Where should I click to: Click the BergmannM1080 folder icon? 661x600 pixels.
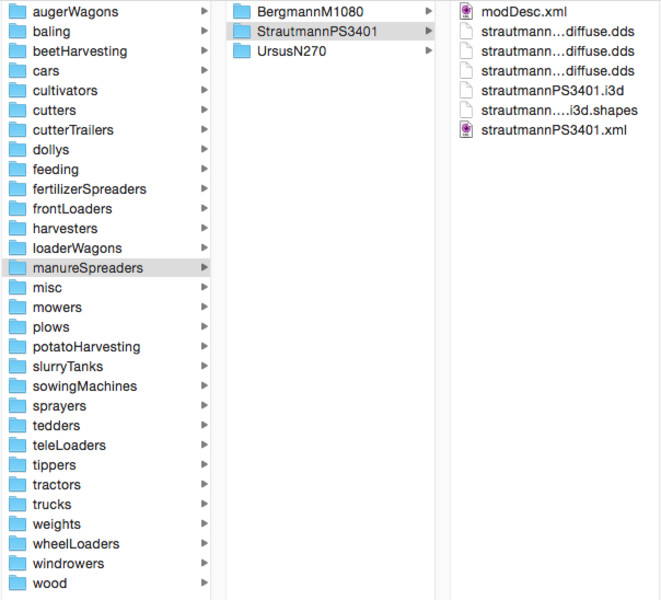242,12
